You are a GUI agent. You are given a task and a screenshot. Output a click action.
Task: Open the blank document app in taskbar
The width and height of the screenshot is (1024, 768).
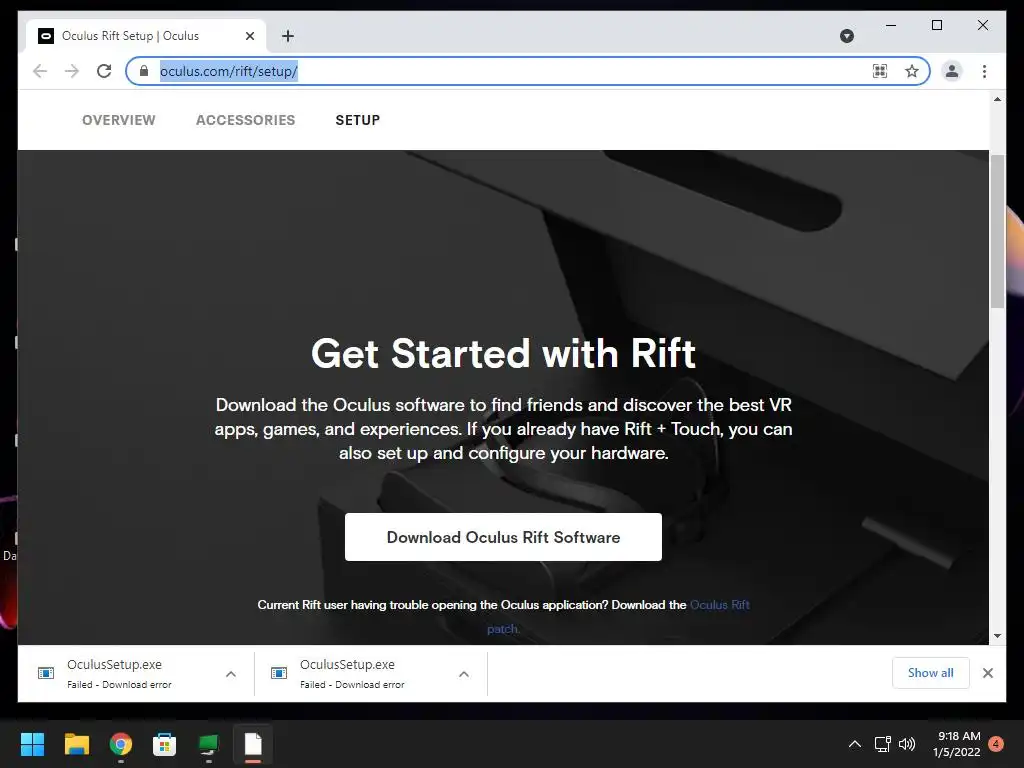pyautogui.click(x=253, y=744)
